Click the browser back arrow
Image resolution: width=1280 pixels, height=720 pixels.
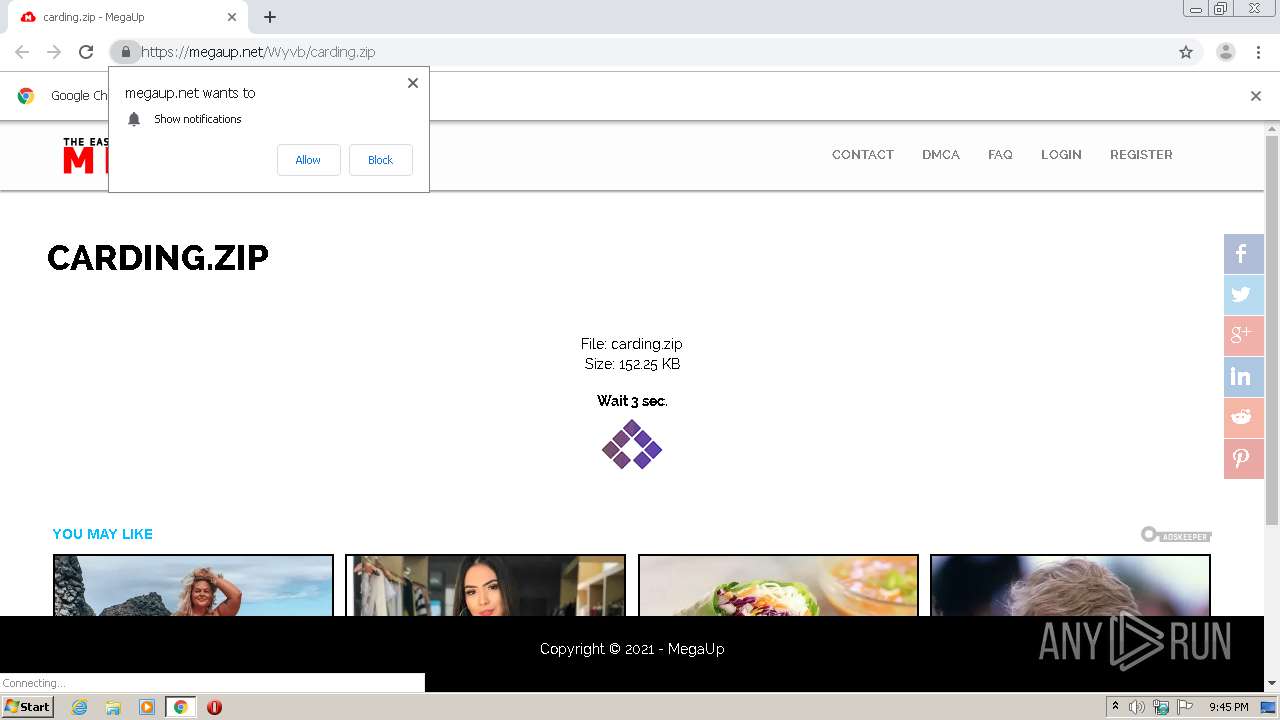coord(22,52)
